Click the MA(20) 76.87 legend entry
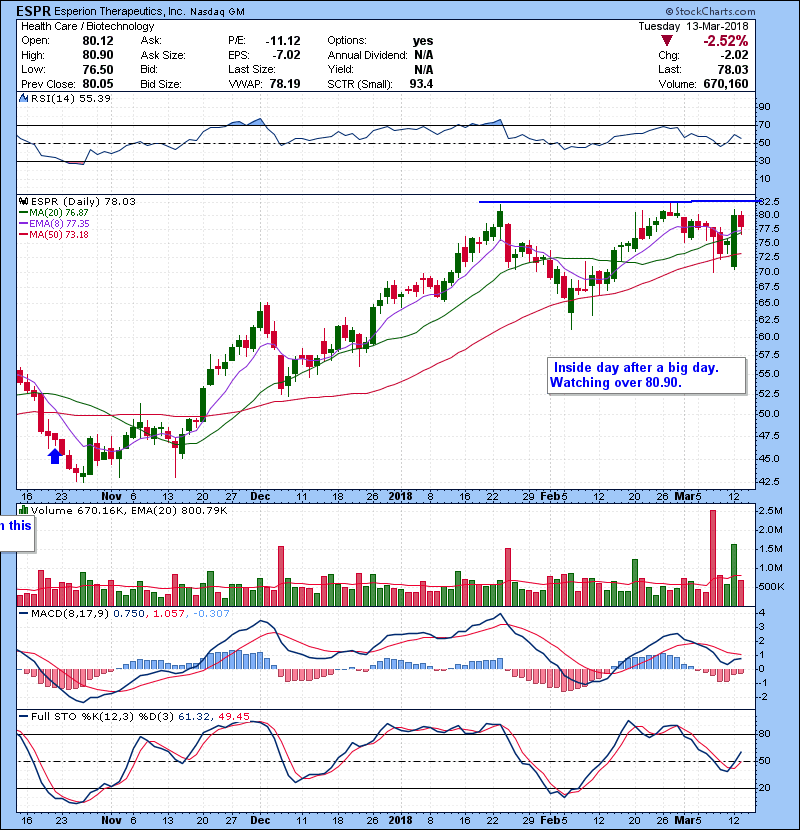Screen dimensions: 800x830 pyautogui.click(x=59, y=212)
